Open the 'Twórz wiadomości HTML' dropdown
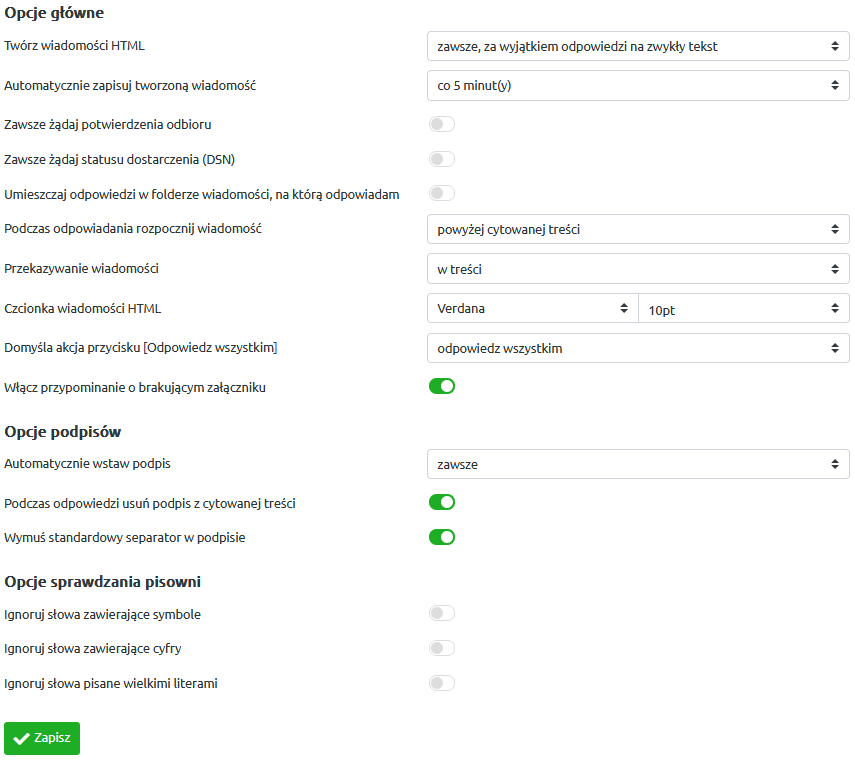855x760 pixels. 638,46
